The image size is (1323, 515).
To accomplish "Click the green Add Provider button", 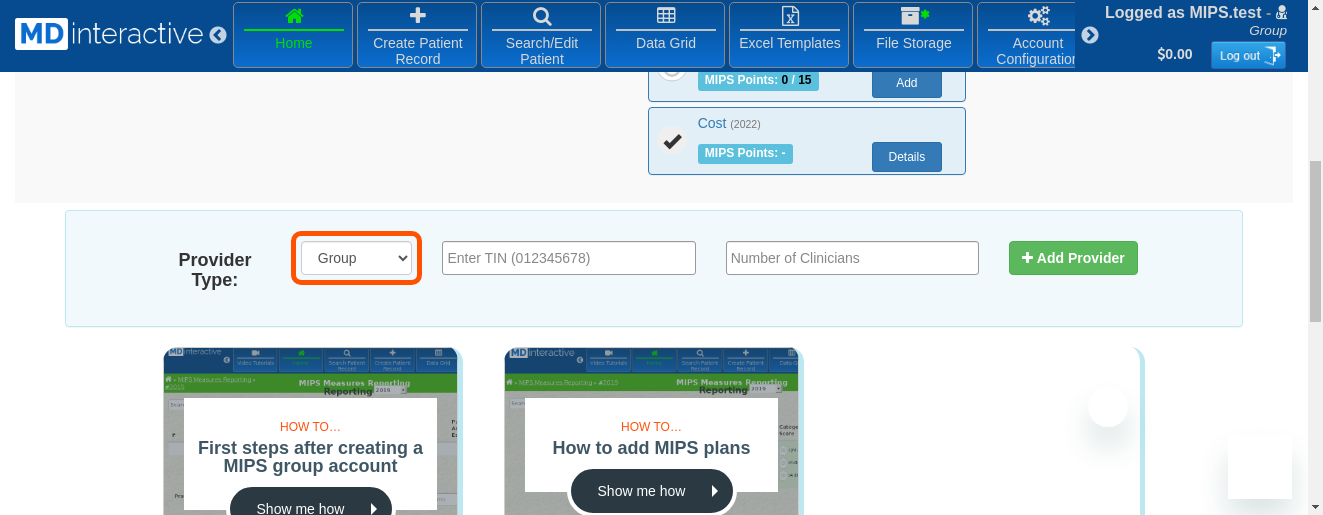I will (1073, 258).
